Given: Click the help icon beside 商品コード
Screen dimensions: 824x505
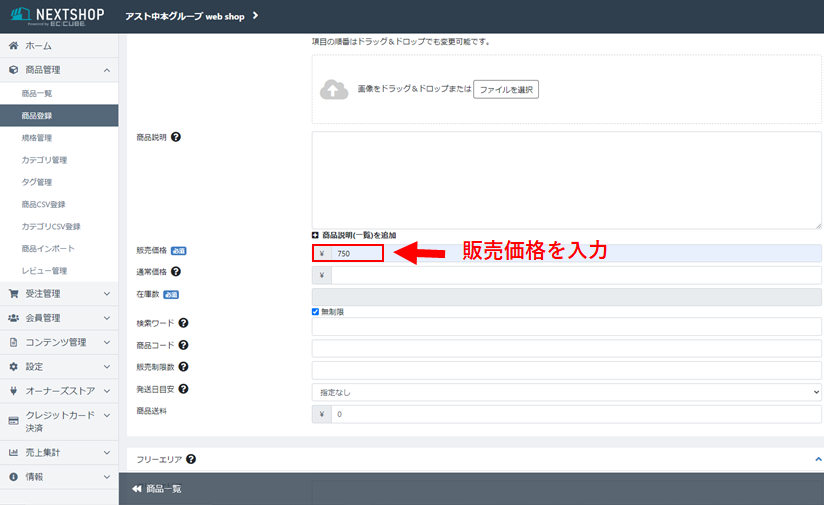Looking at the screenshot, I should (x=183, y=345).
